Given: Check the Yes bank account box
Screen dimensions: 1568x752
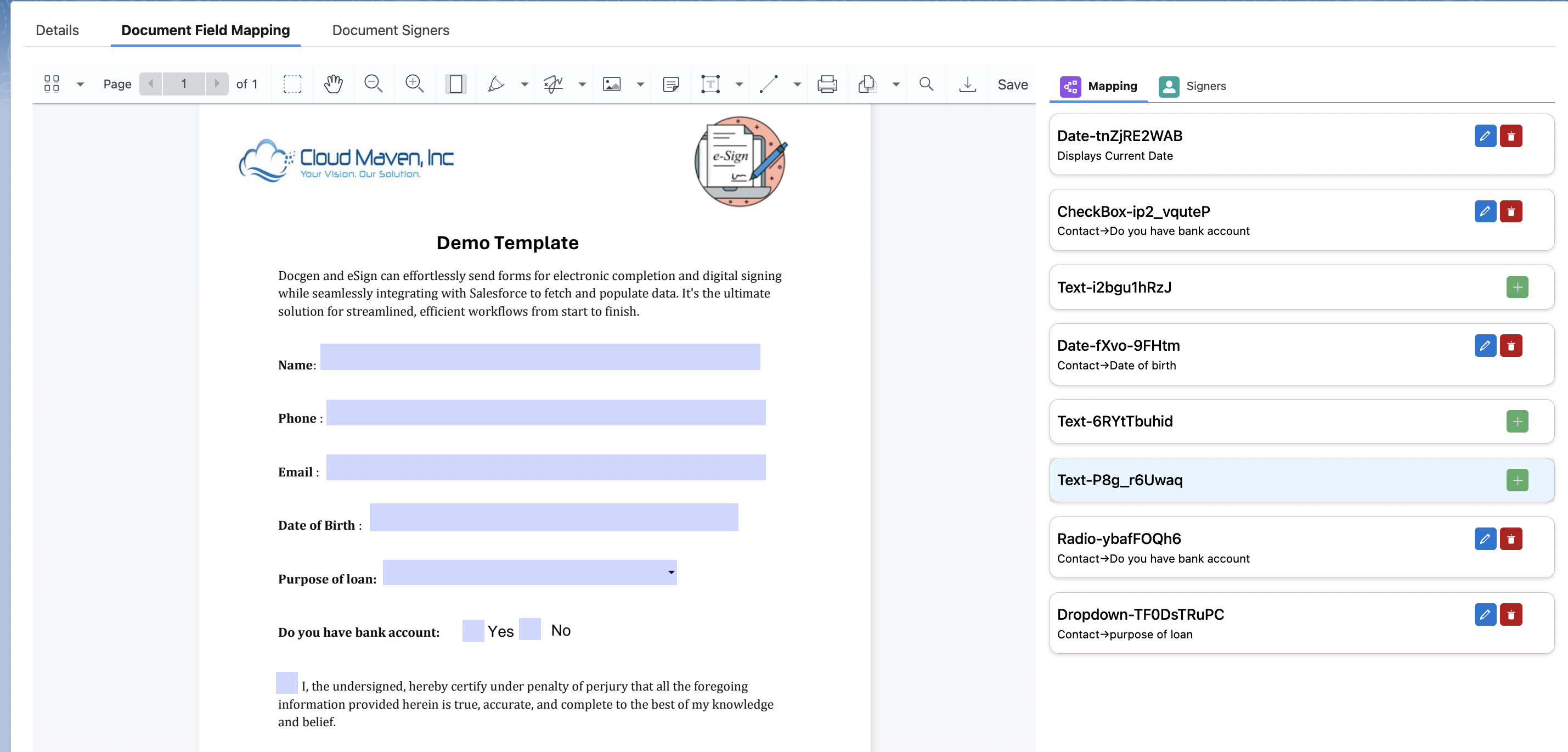Looking at the screenshot, I should (473, 630).
